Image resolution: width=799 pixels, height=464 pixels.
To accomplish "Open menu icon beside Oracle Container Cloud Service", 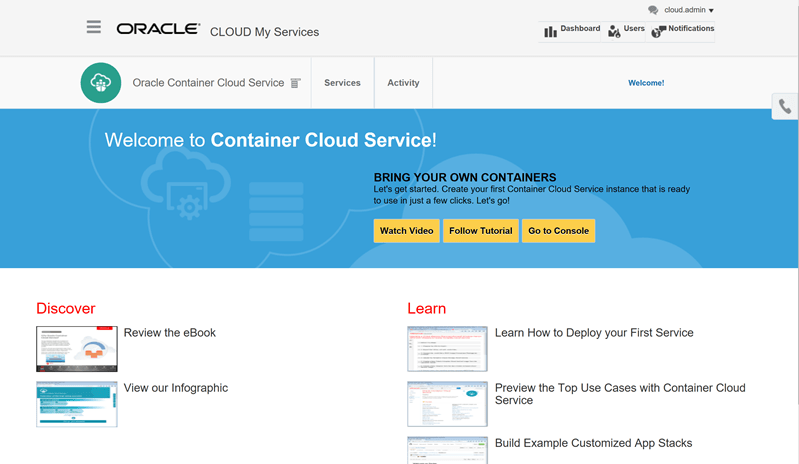I will coord(295,83).
